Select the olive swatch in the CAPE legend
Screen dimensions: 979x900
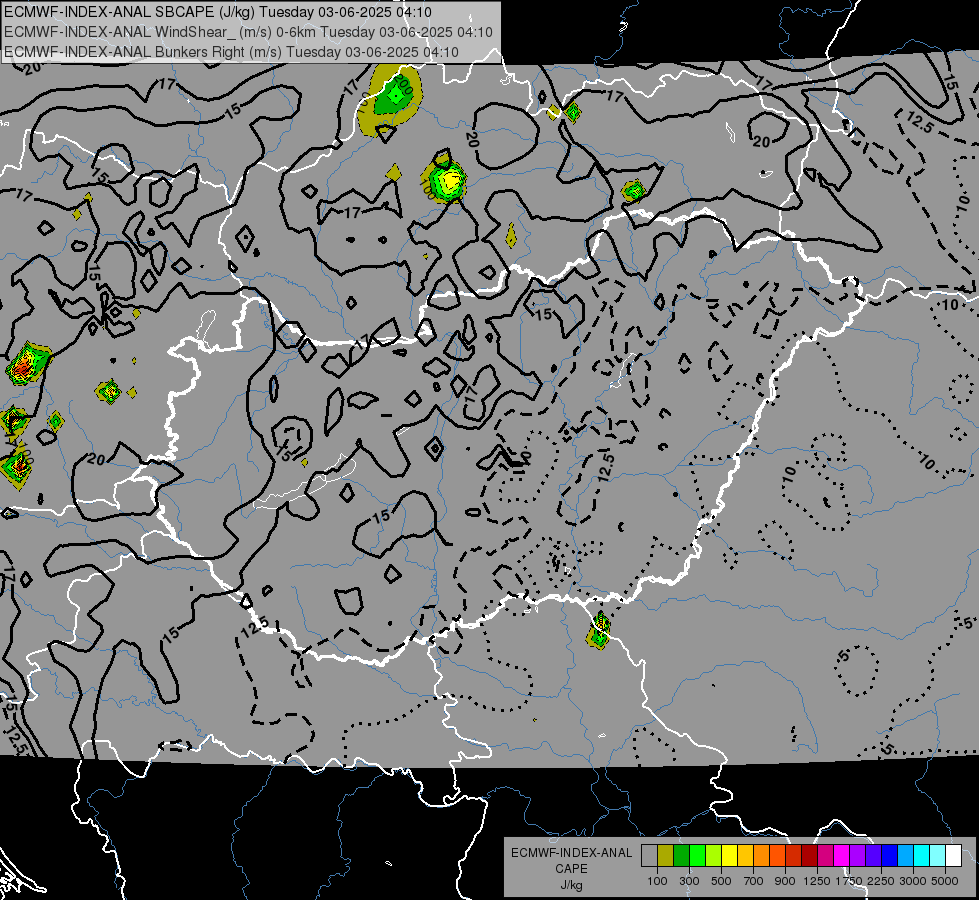pyautogui.click(x=666, y=855)
